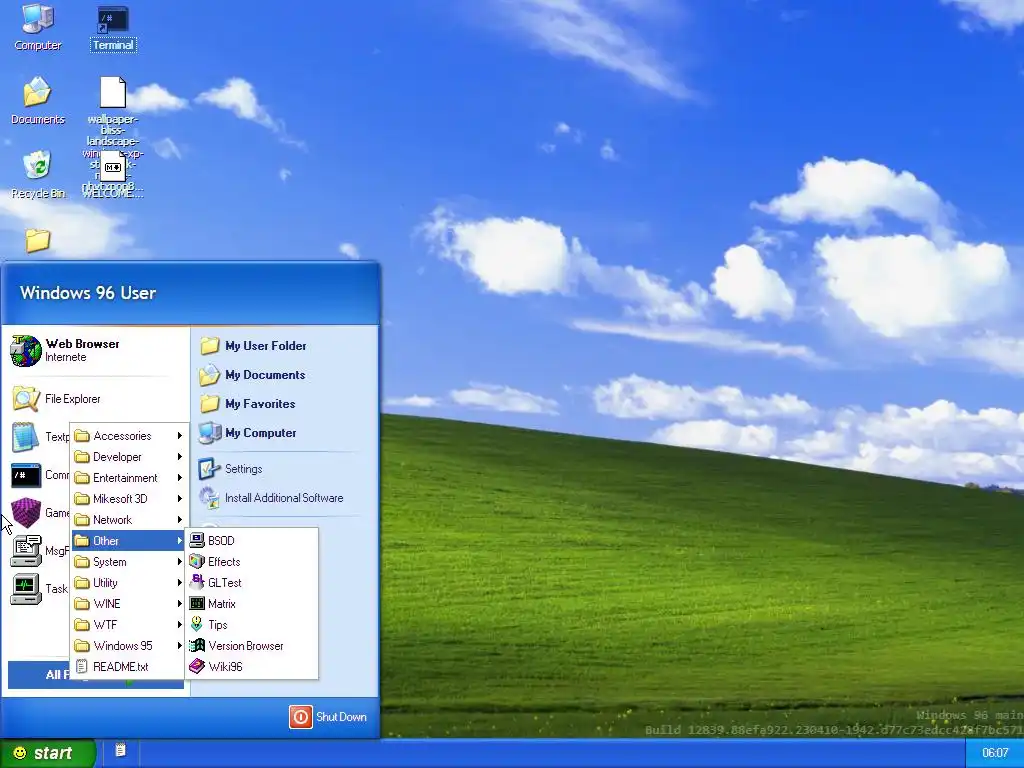Click the start button on taskbar
Screen dimensions: 1024x768
[x=48, y=753]
